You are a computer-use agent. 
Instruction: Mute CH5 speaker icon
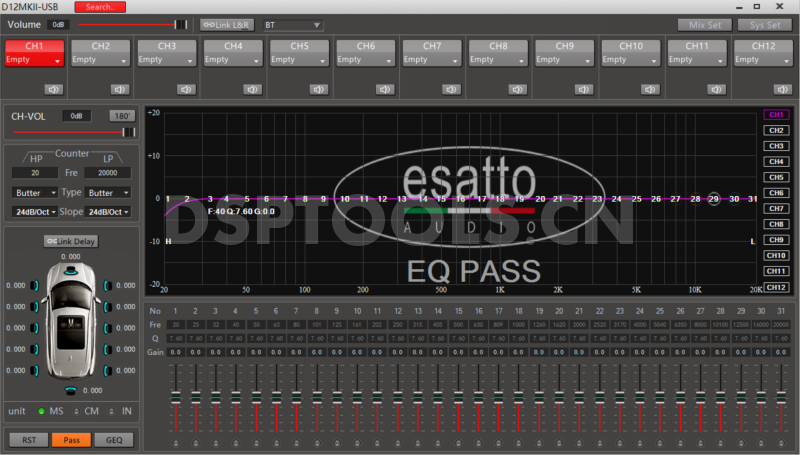318,90
